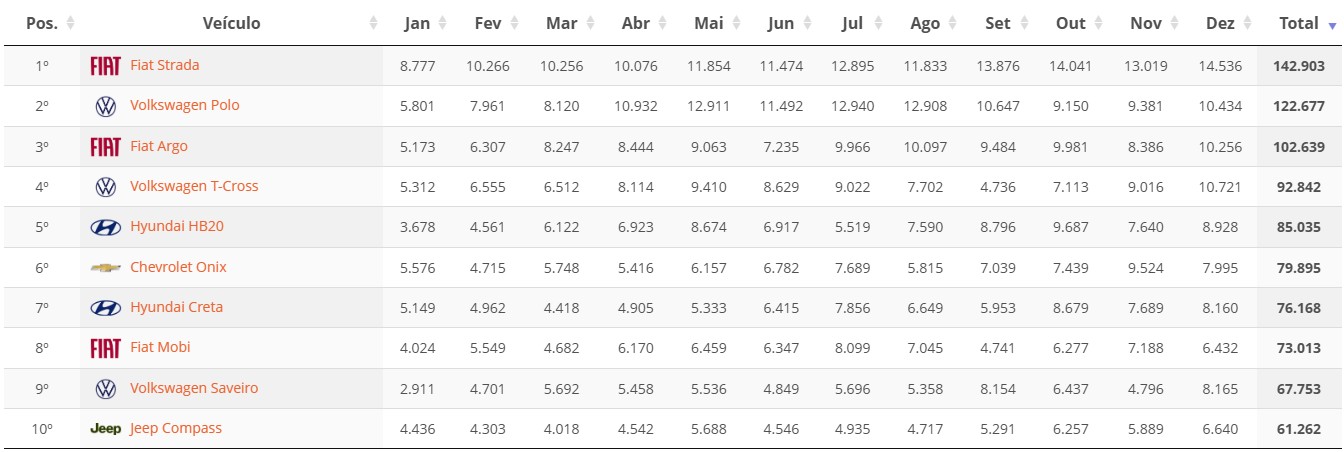
Task: Open the Jeep Compass link
Action: pyautogui.click(x=176, y=428)
